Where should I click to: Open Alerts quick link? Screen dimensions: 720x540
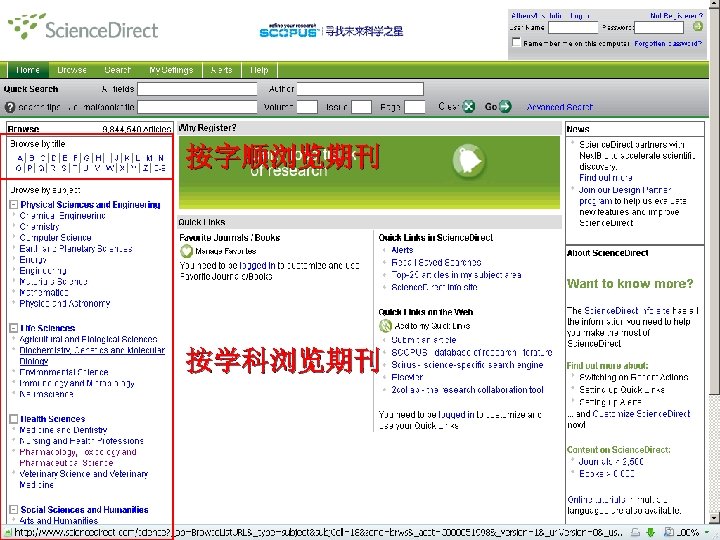coord(402,250)
